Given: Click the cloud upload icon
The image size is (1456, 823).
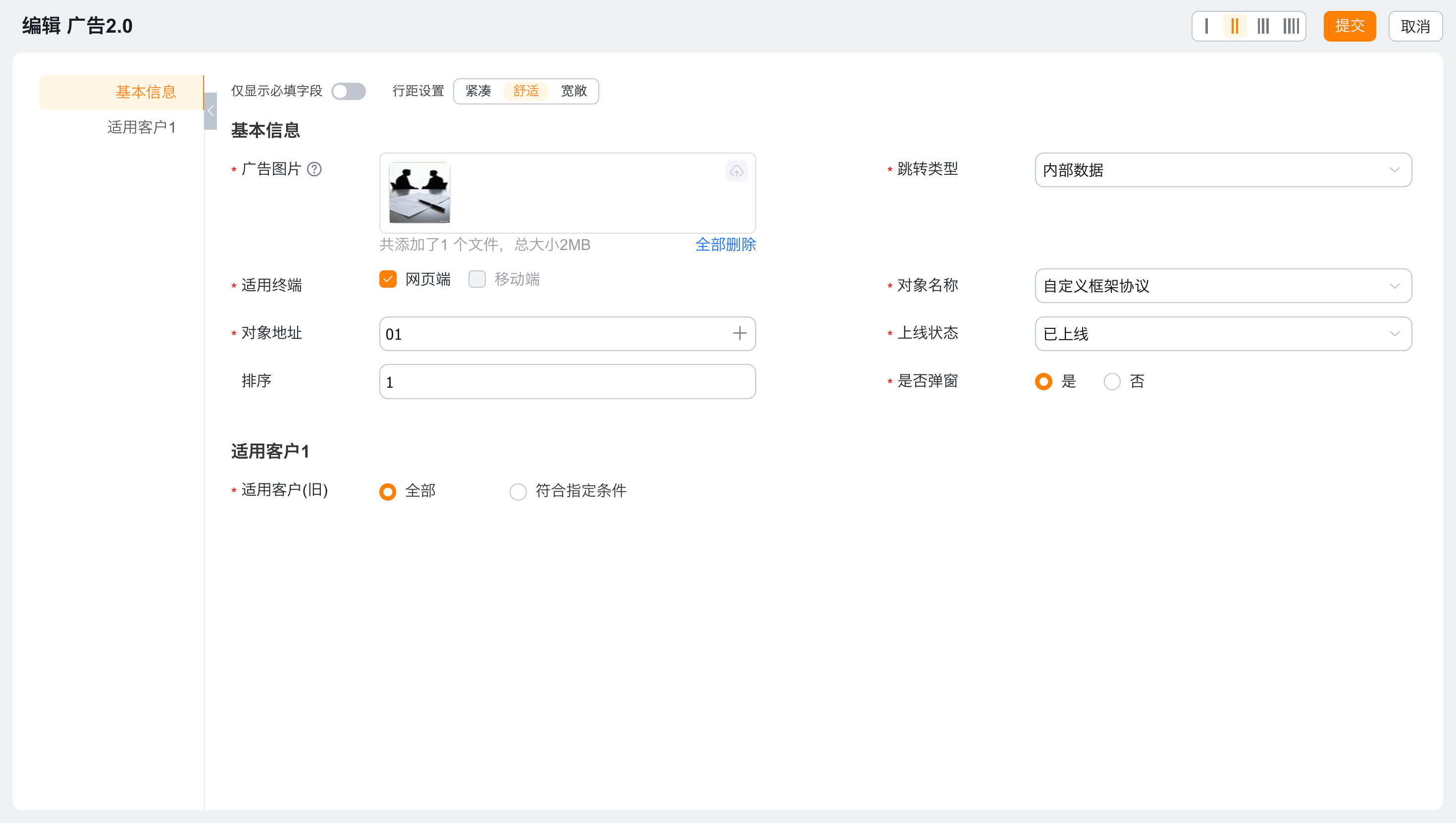Looking at the screenshot, I should tap(736, 171).
